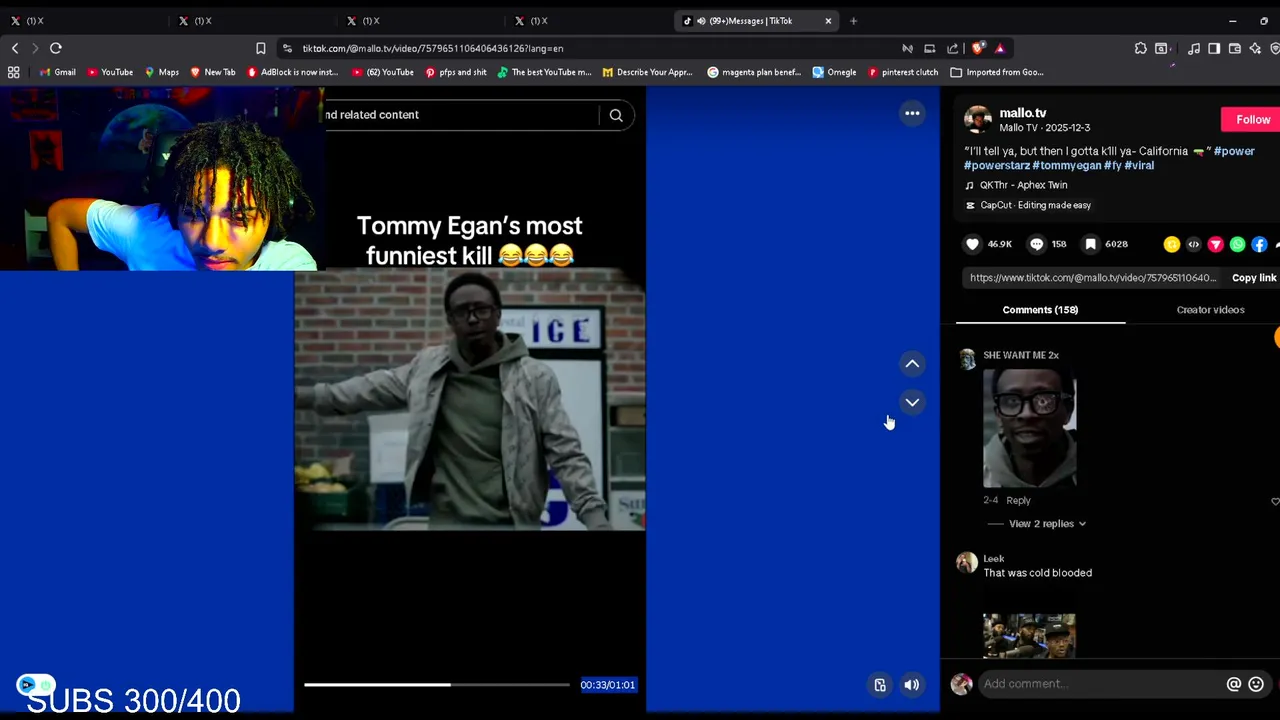Screen dimensions: 1280x720
Task: Reload the page
Action: coord(56,48)
